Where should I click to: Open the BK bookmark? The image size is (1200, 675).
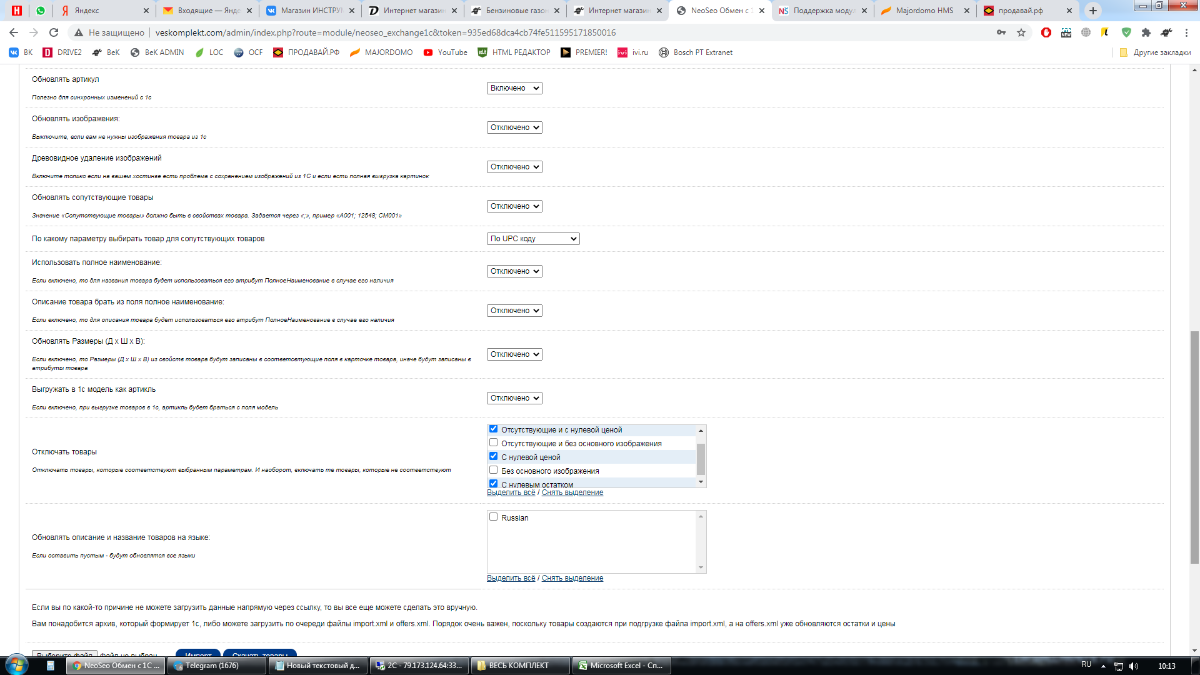tap(21, 52)
